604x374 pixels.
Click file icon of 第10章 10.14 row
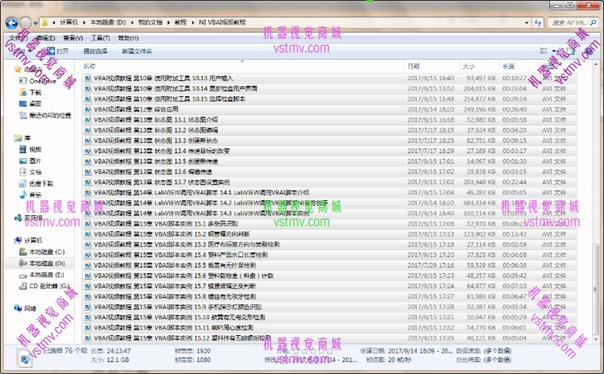click(x=88, y=89)
